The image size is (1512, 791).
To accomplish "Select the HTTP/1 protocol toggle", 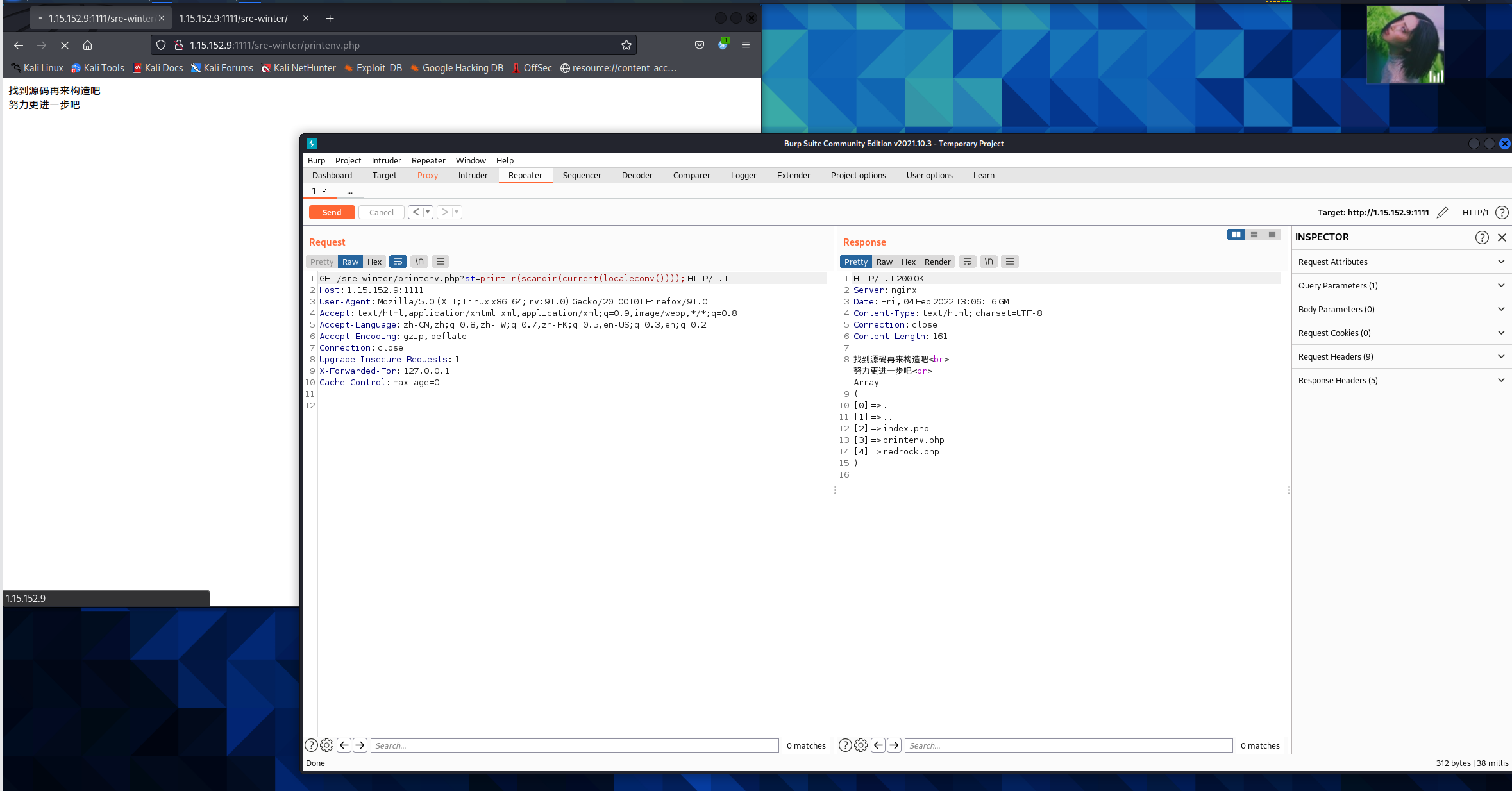I will 1475,212.
